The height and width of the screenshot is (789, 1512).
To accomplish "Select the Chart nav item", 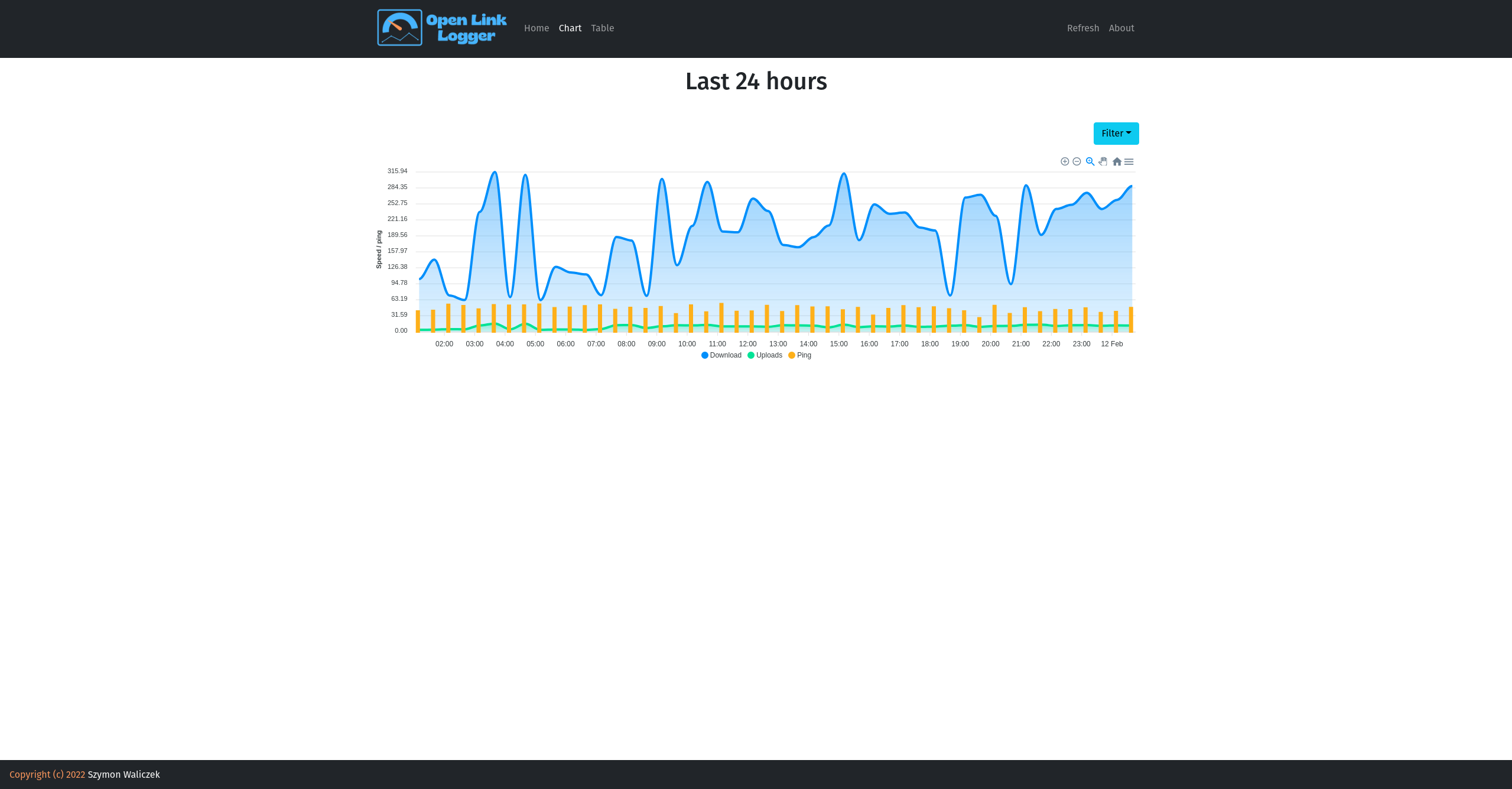I will (570, 28).
